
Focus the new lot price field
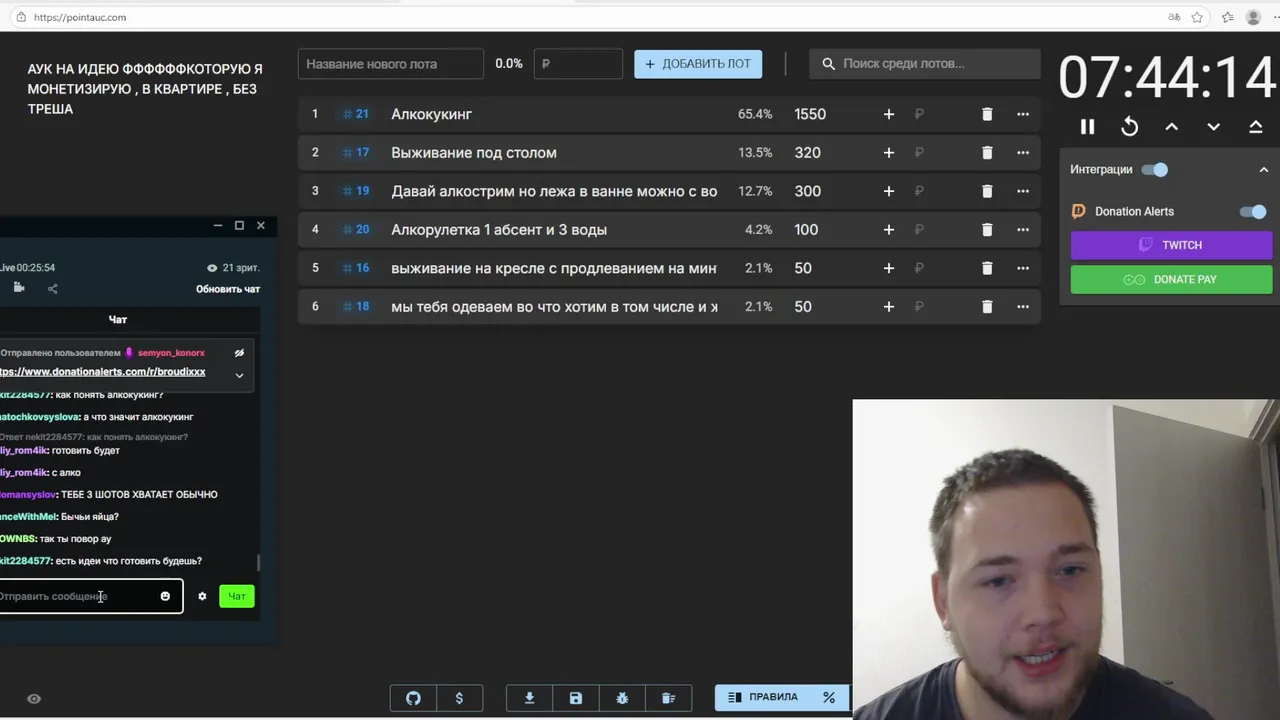click(x=578, y=63)
